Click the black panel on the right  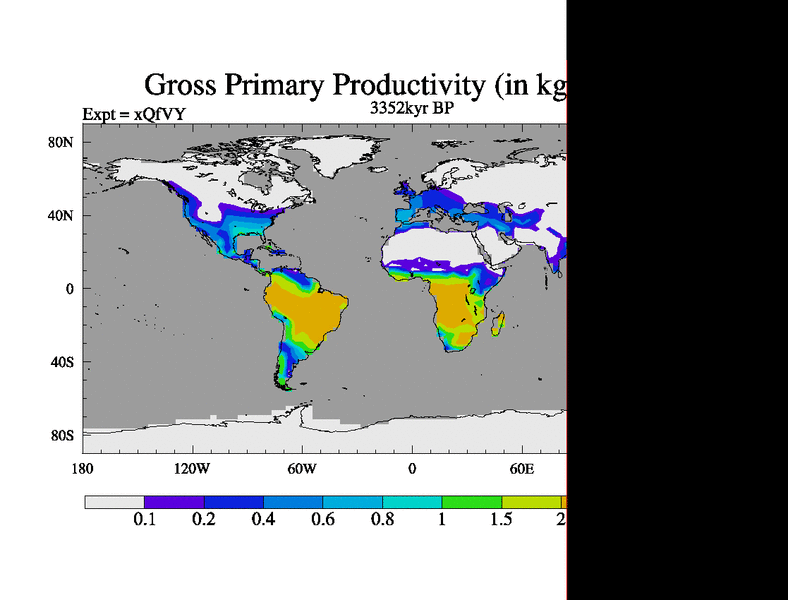click(x=682, y=300)
